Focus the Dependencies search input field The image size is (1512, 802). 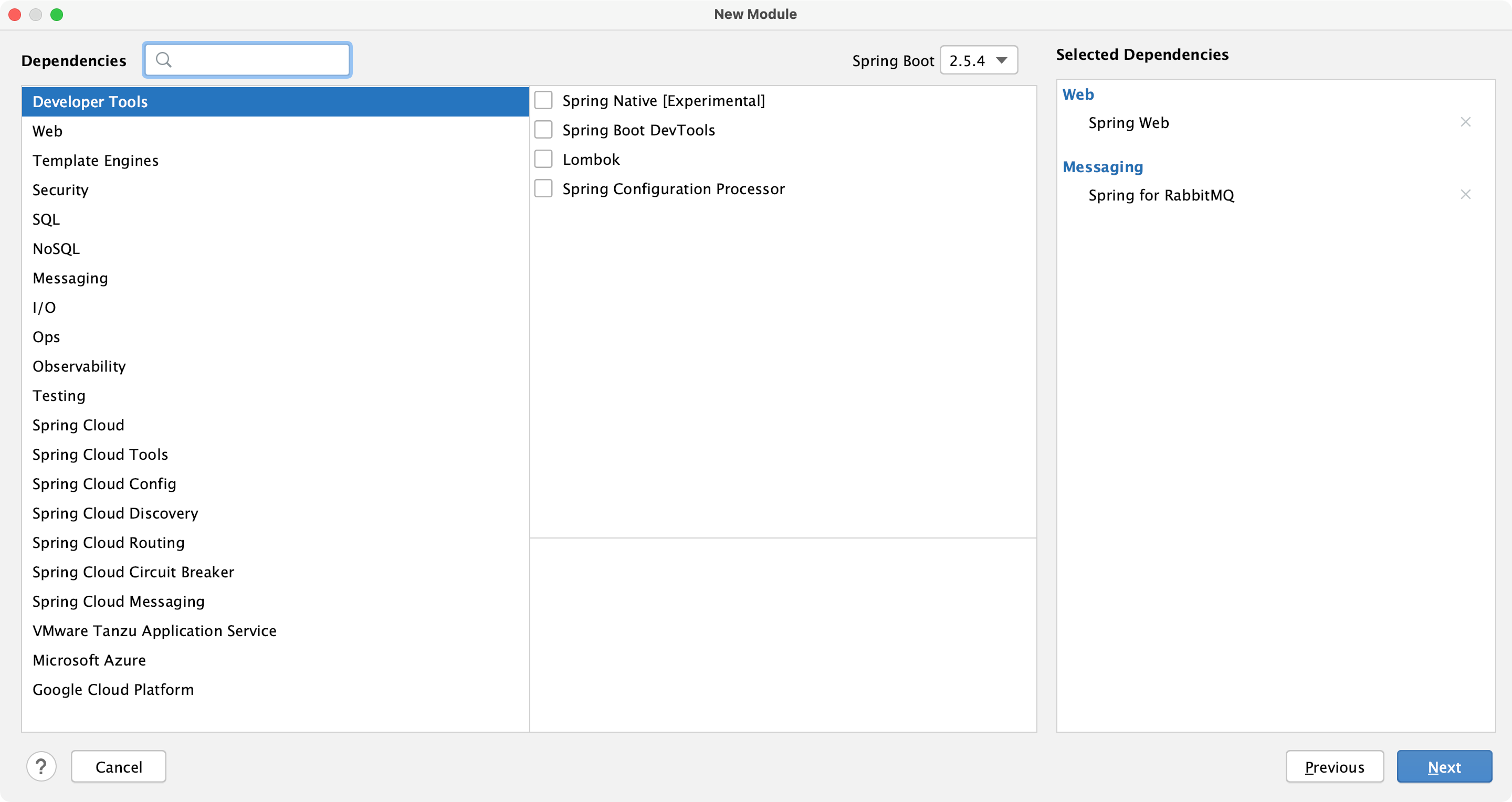247,60
